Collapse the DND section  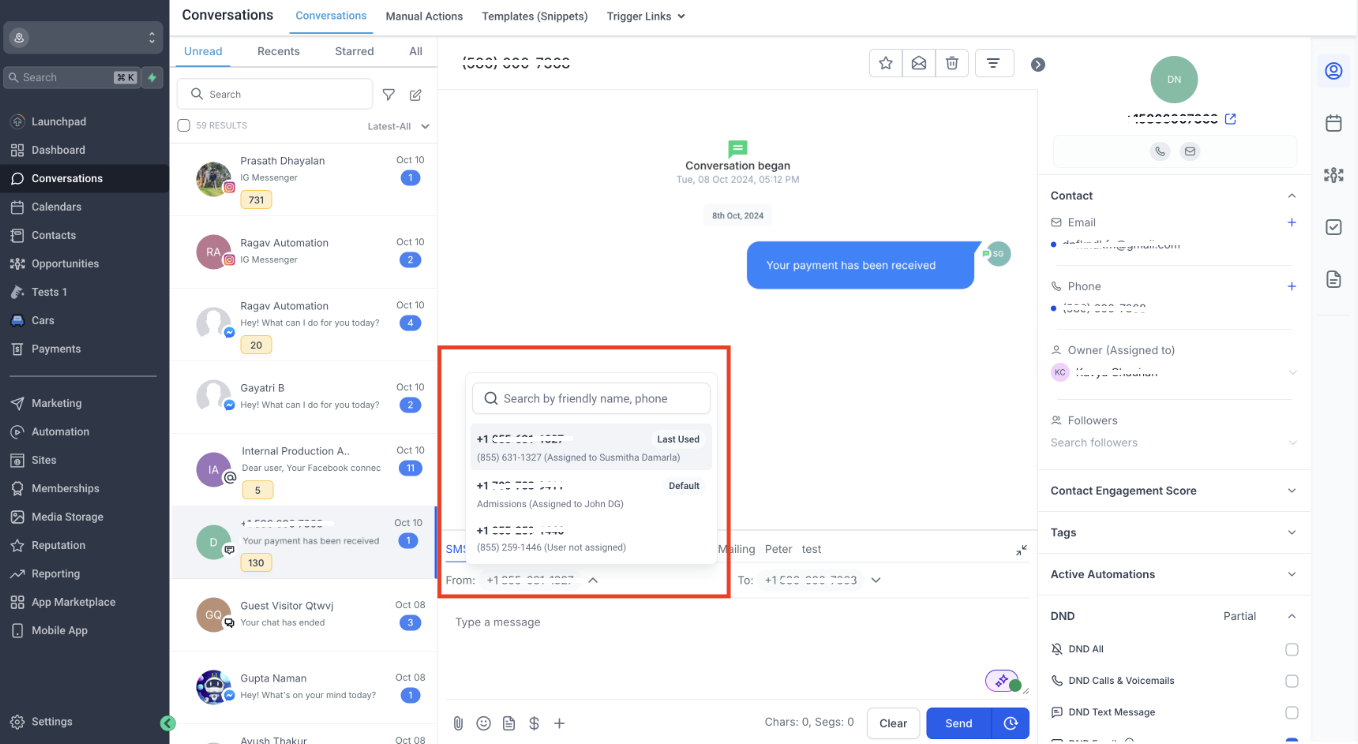(1291, 616)
